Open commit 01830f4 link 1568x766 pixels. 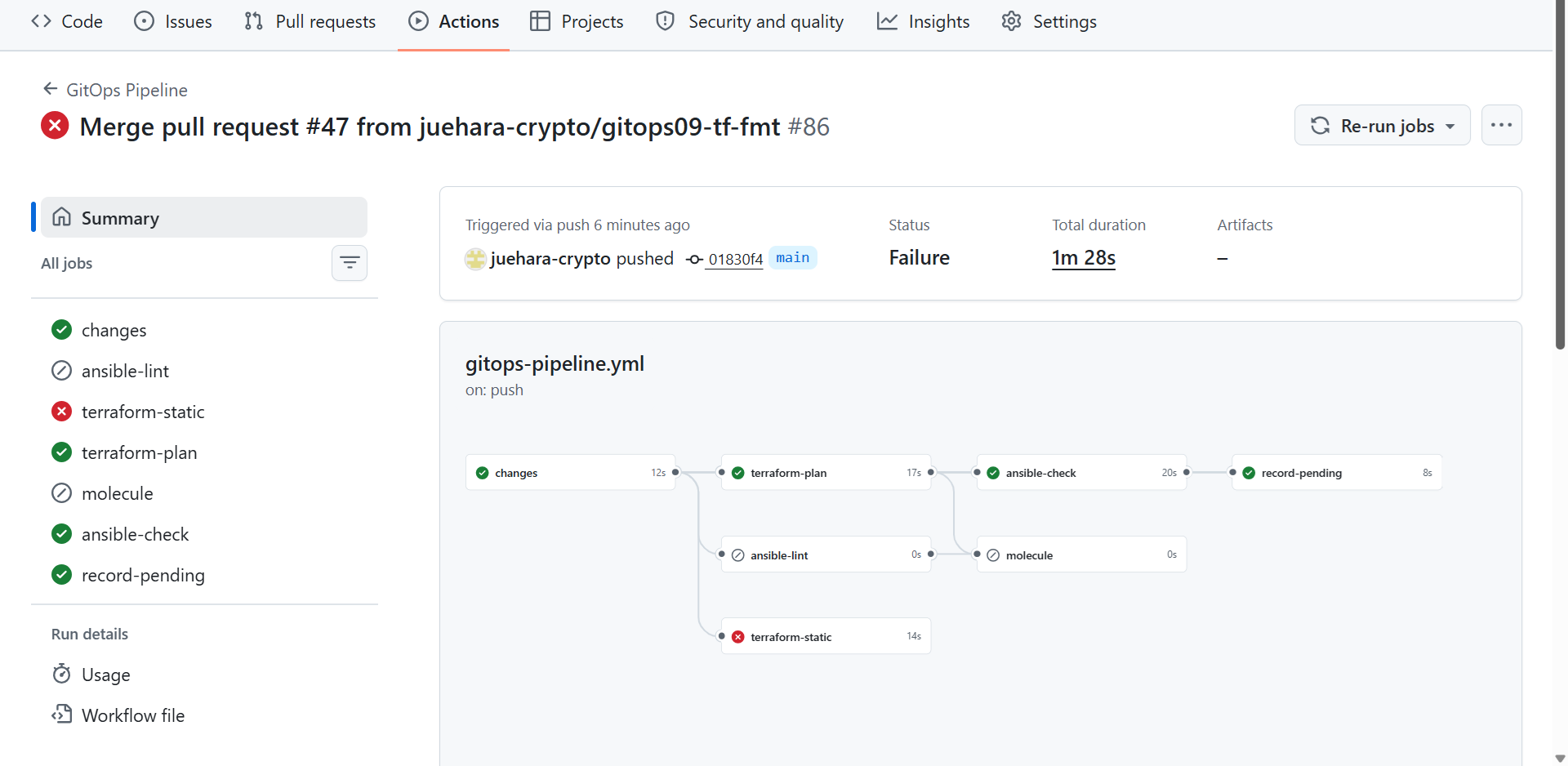click(735, 259)
